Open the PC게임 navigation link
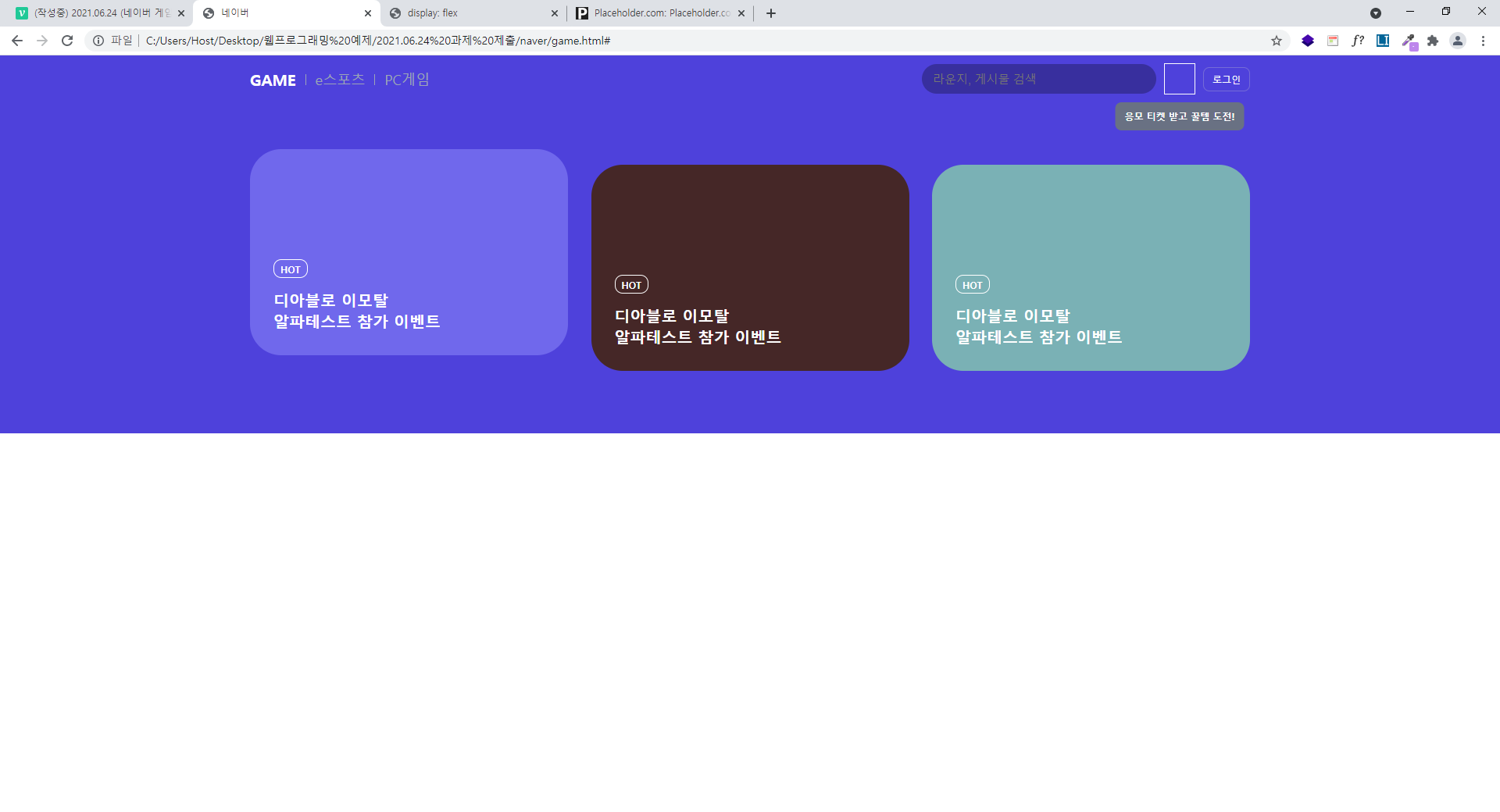The height and width of the screenshot is (812, 1500). (407, 80)
